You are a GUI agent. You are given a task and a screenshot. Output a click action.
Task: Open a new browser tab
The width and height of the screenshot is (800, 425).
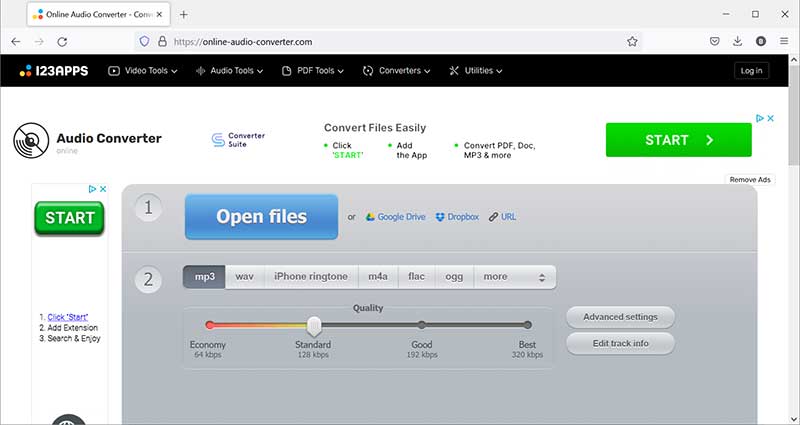[184, 14]
